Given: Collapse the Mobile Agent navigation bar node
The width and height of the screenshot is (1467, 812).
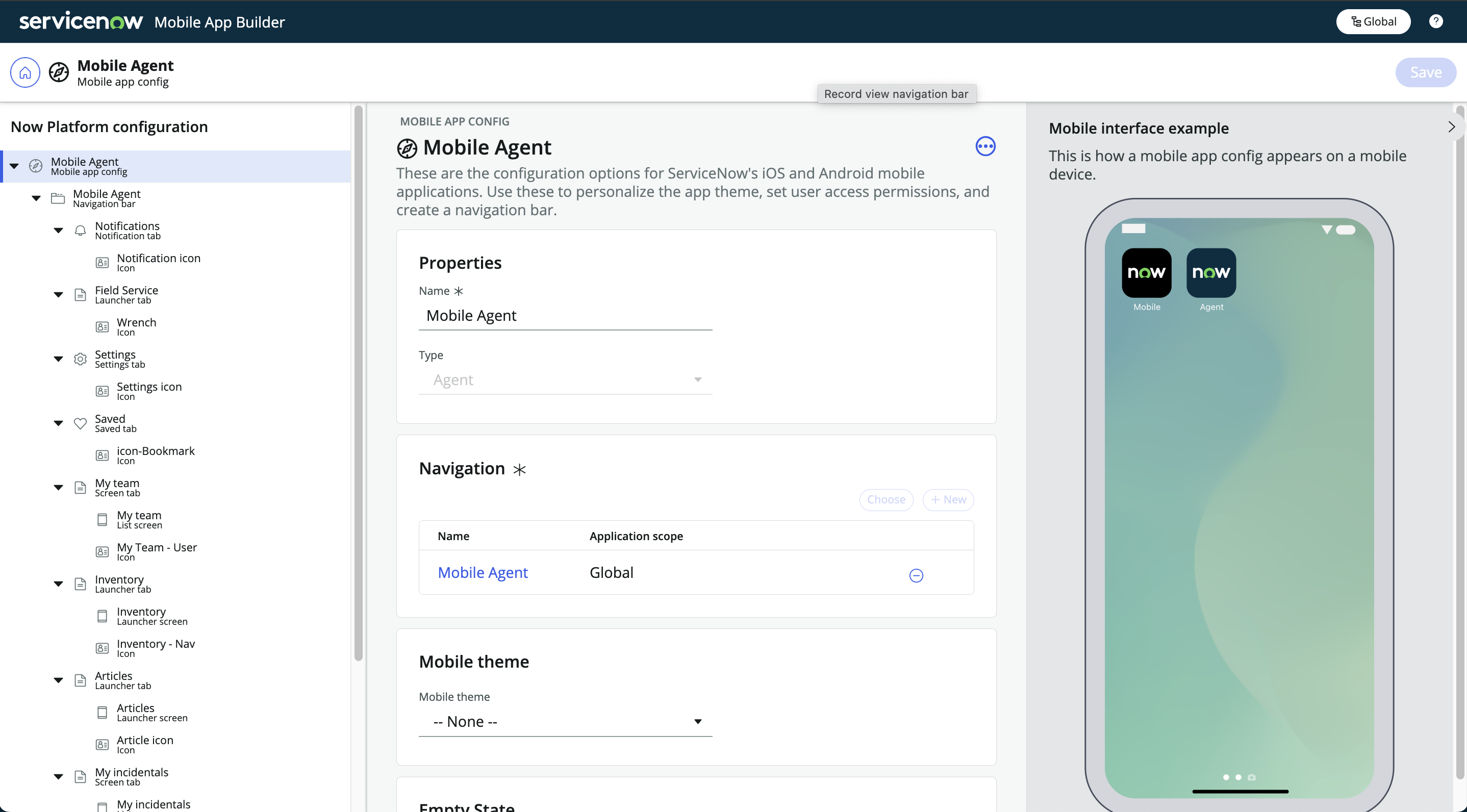Looking at the screenshot, I should [x=36, y=199].
